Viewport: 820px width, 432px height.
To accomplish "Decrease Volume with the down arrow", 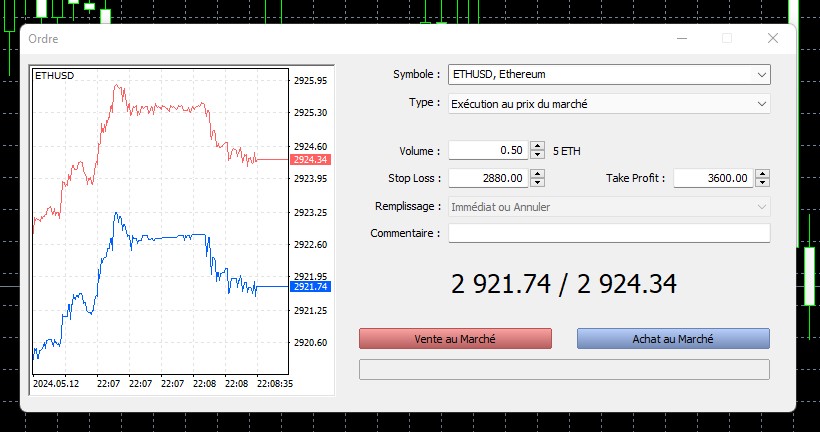I will [x=537, y=155].
